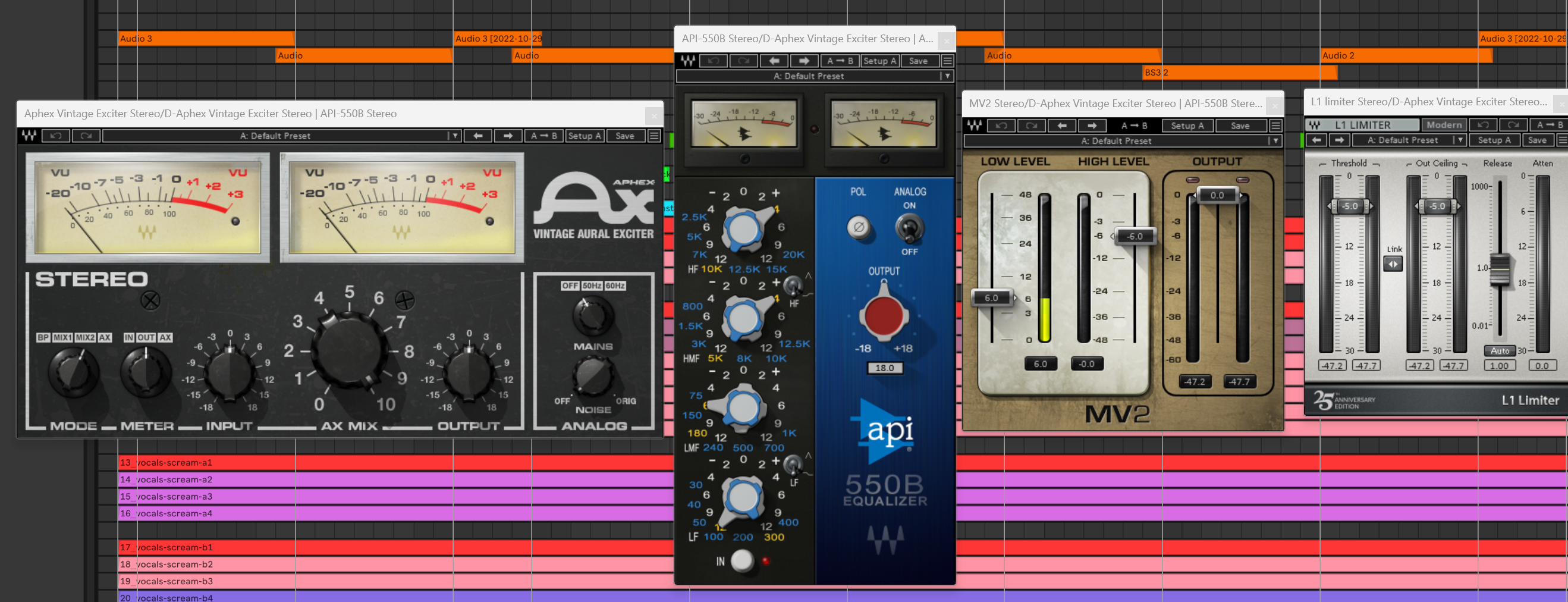The image size is (1568, 602).
Task: Select Setup A in MV2 toolbar
Action: click(1187, 126)
